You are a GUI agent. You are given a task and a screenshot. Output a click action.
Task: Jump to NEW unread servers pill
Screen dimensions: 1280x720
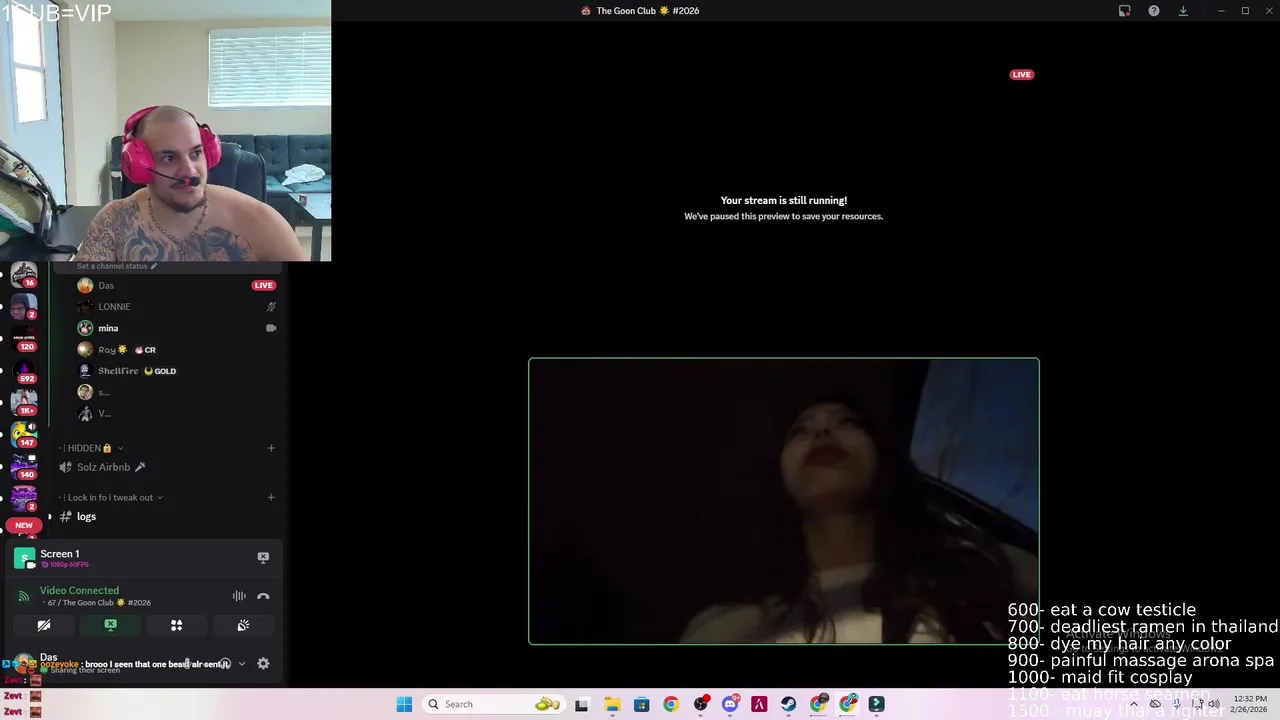[x=24, y=525]
